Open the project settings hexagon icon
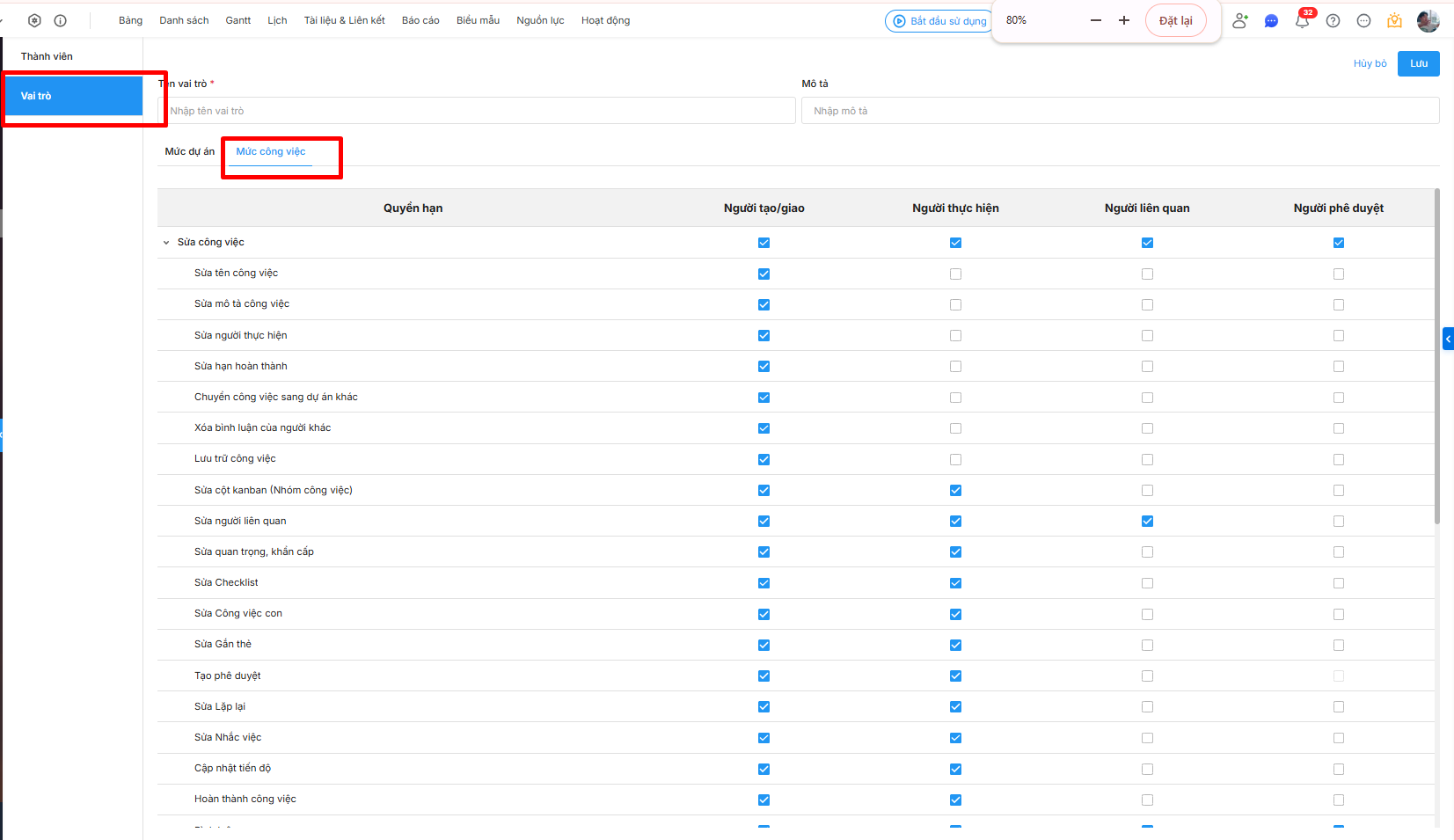 (x=34, y=20)
